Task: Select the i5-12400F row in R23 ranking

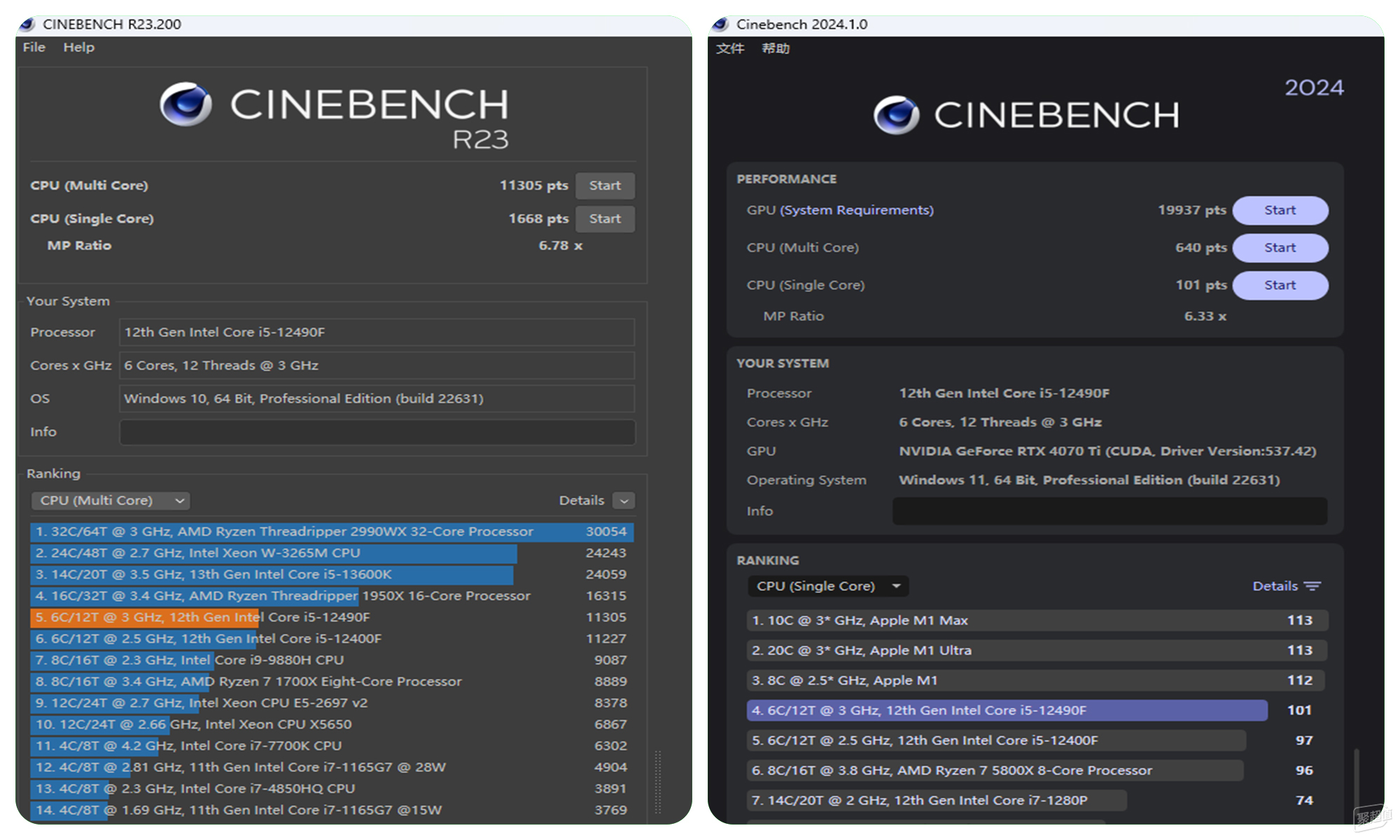Action: (x=332, y=638)
